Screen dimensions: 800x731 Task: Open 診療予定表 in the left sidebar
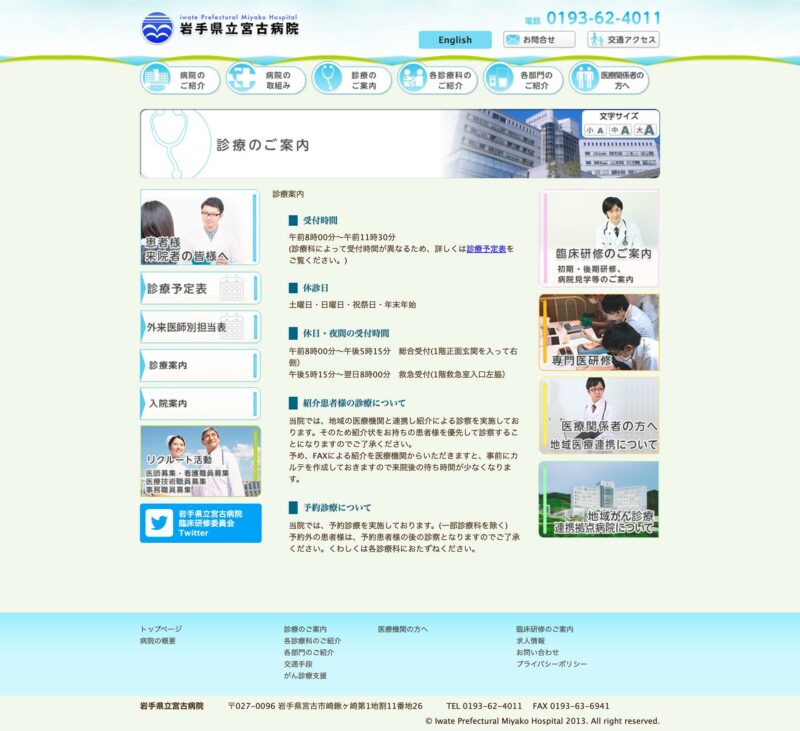pyautogui.click(x=200, y=288)
